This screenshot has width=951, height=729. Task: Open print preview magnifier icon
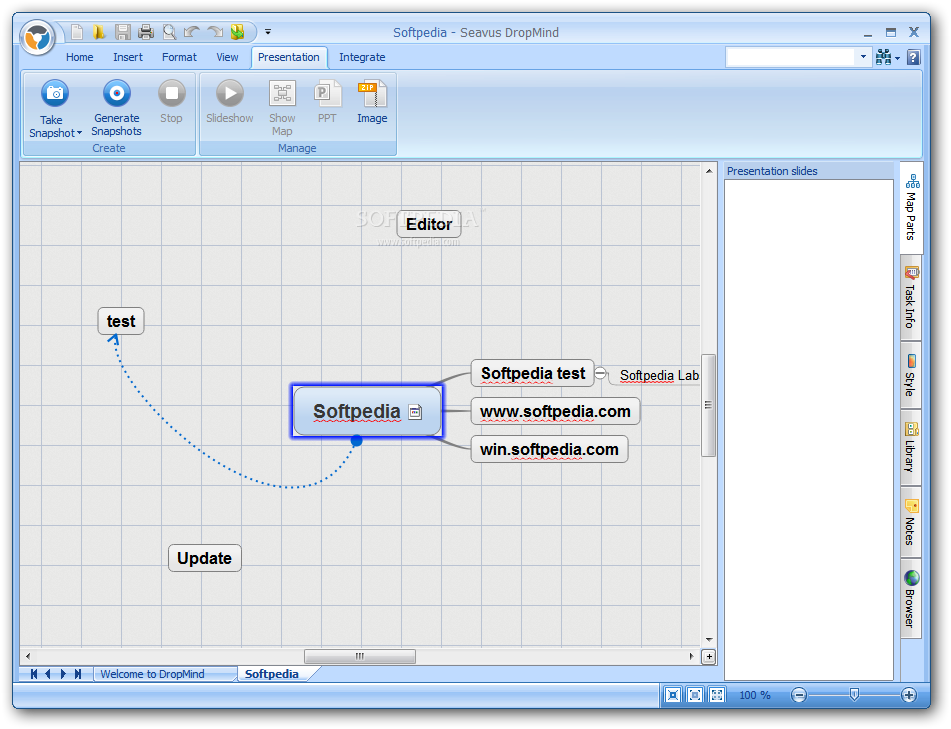(169, 32)
